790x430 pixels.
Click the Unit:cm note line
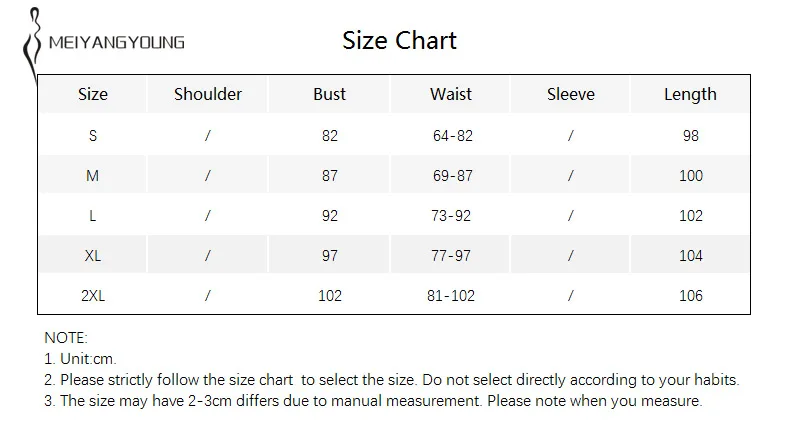(80, 359)
